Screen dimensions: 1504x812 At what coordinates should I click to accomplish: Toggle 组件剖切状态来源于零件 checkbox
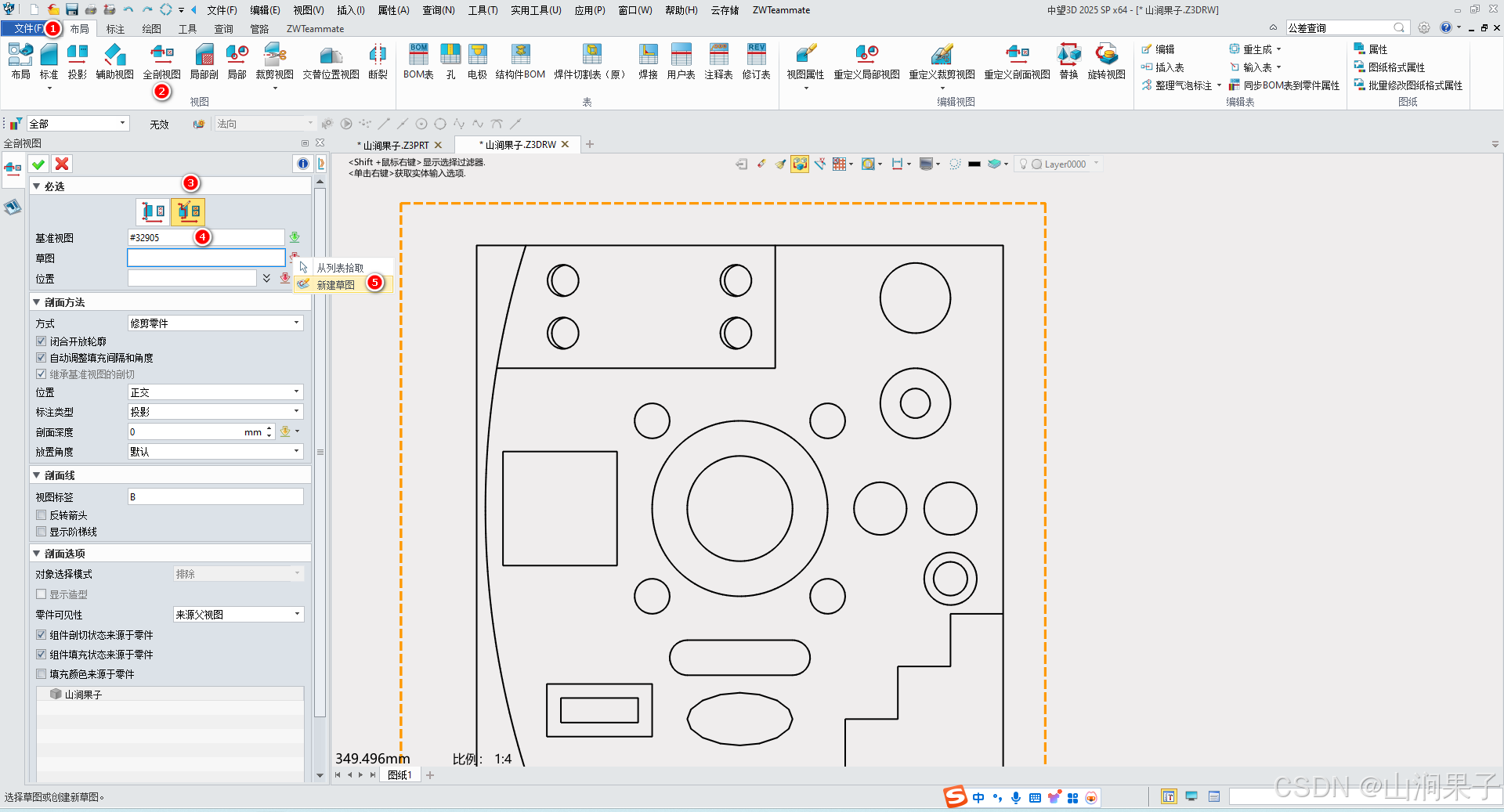pyautogui.click(x=42, y=635)
